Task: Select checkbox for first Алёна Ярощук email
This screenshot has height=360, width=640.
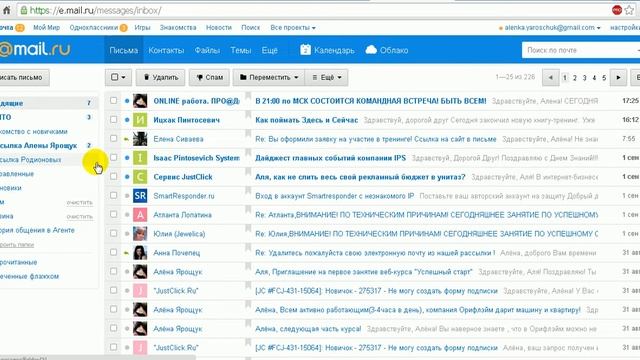Action: [x=113, y=271]
